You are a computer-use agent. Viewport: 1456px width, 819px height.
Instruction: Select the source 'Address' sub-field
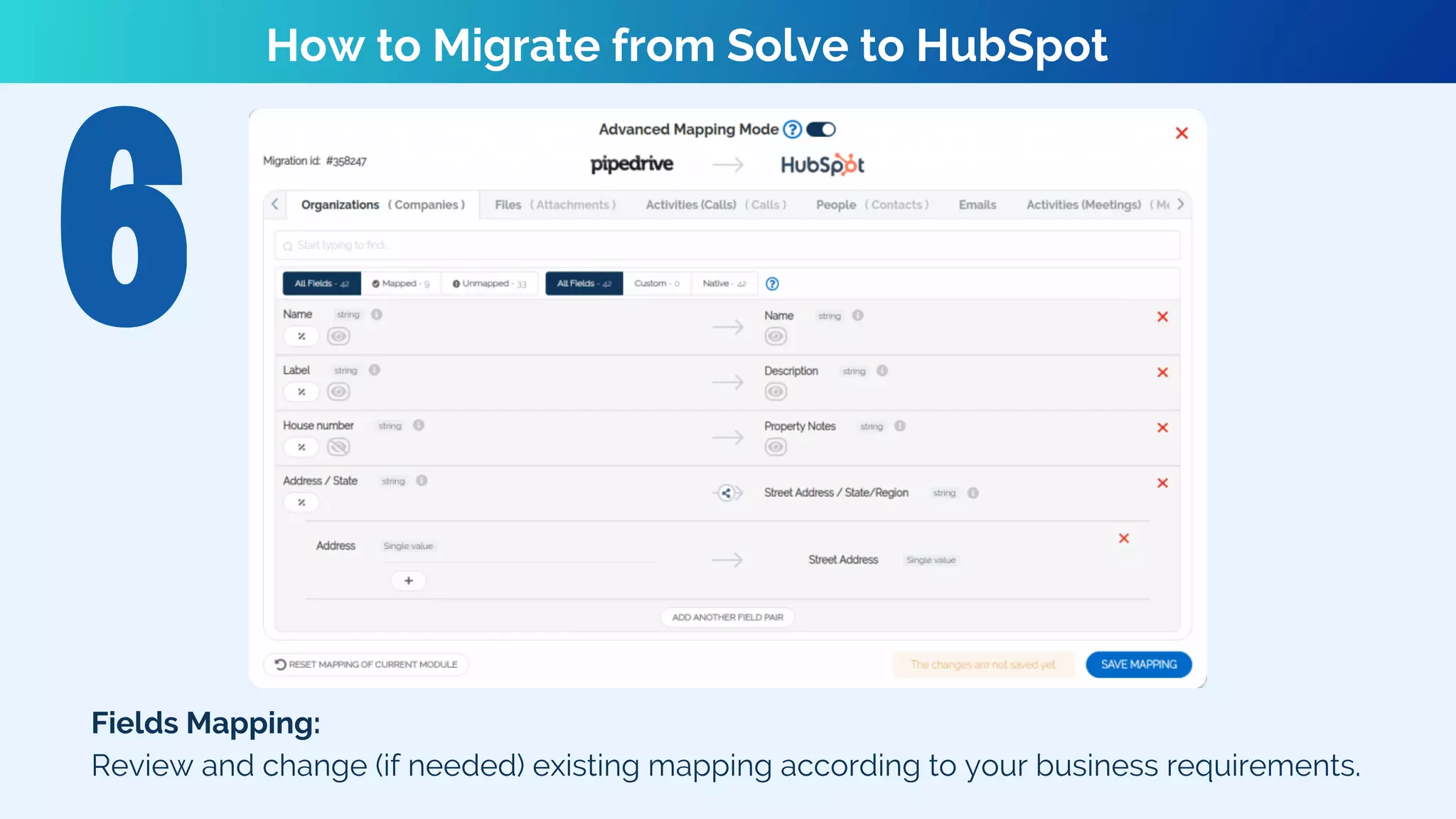click(x=336, y=545)
